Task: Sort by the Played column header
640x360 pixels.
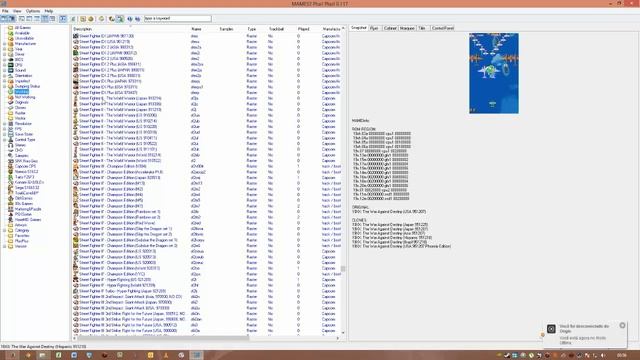Action: (309, 29)
